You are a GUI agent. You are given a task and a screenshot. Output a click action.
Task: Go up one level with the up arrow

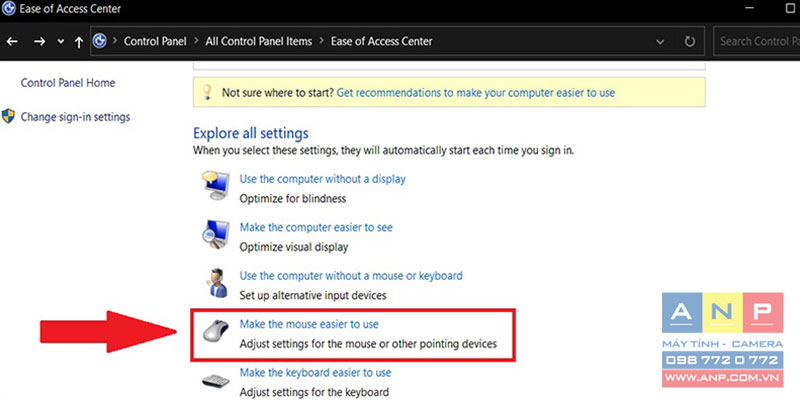click(x=79, y=42)
